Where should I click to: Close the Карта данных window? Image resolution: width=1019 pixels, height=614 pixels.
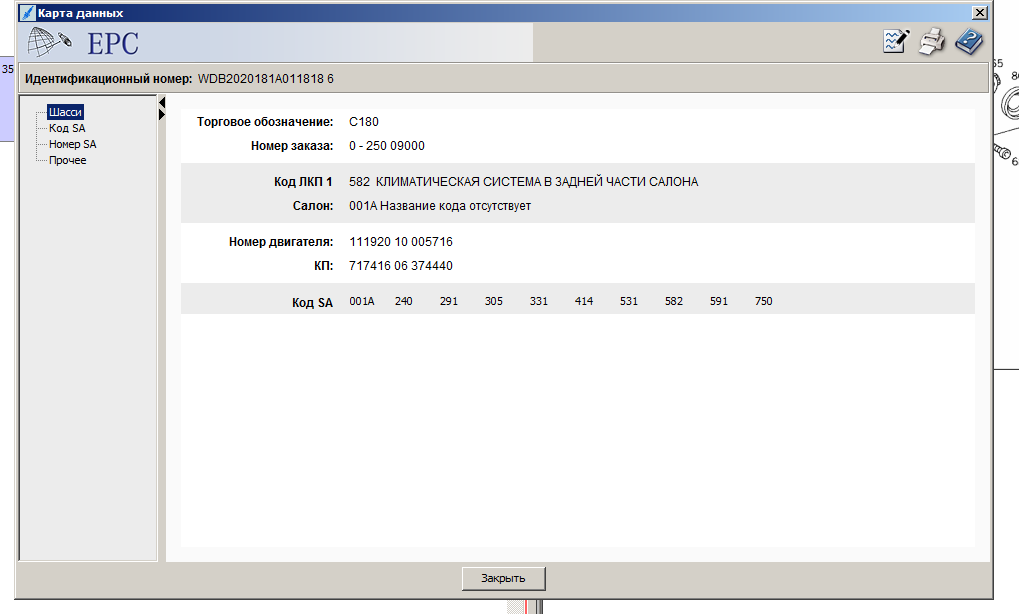[x=980, y=12]
